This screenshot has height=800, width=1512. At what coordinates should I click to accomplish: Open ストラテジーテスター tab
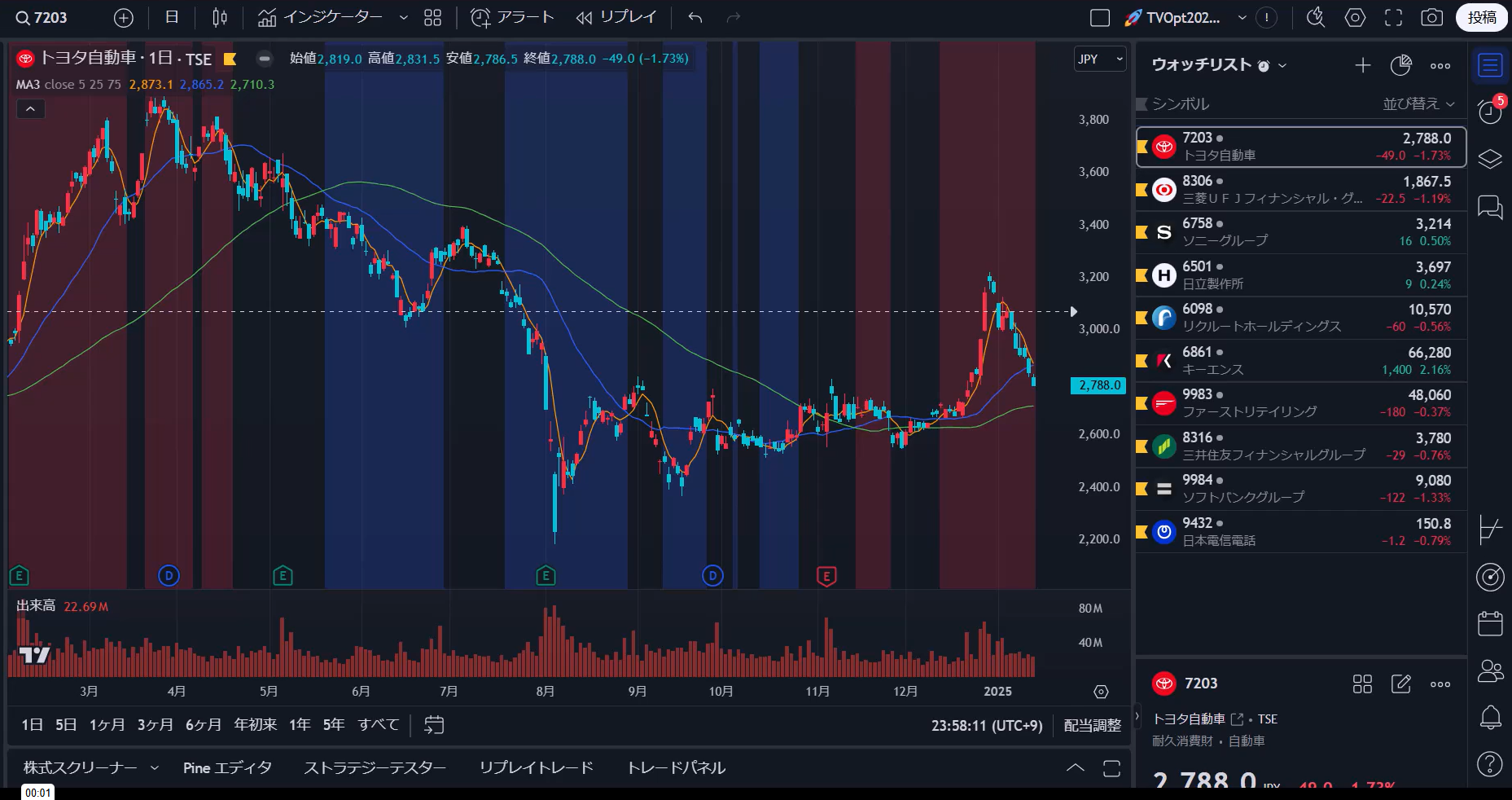pos(375,768)
